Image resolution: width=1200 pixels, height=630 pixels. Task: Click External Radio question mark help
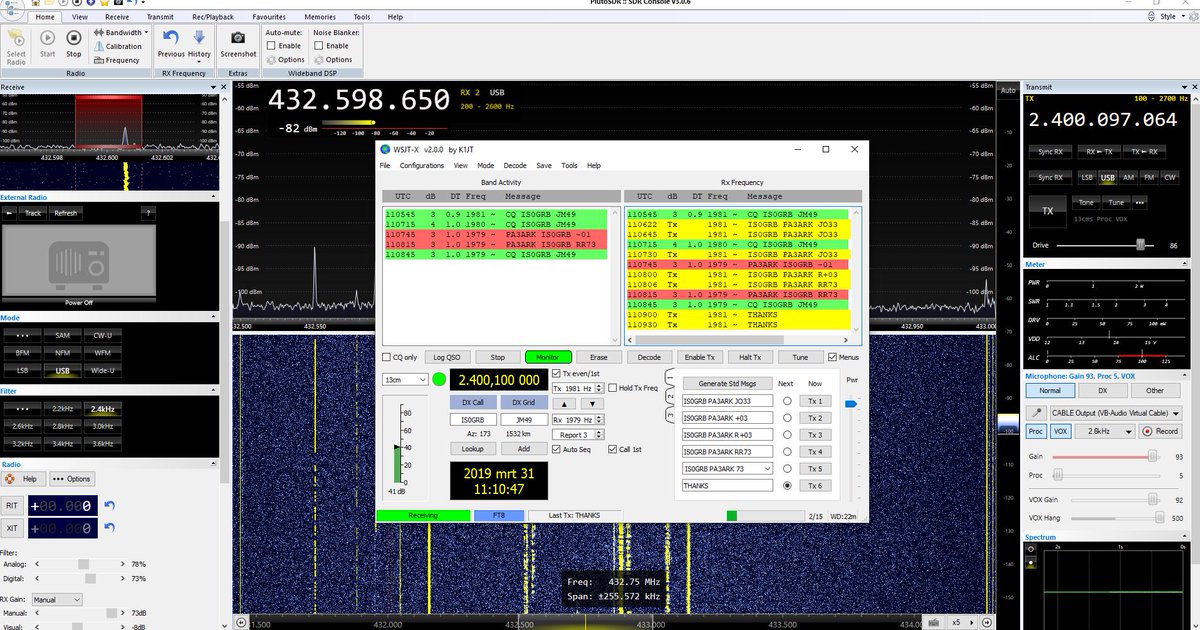148,213
